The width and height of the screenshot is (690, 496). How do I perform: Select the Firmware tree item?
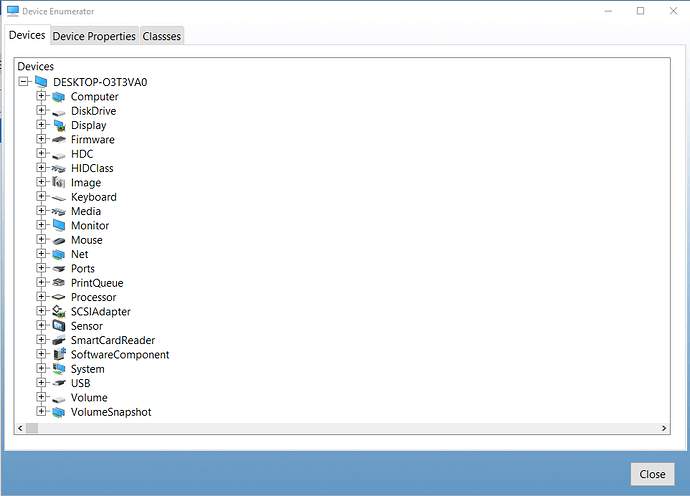(x=93, y=140)
